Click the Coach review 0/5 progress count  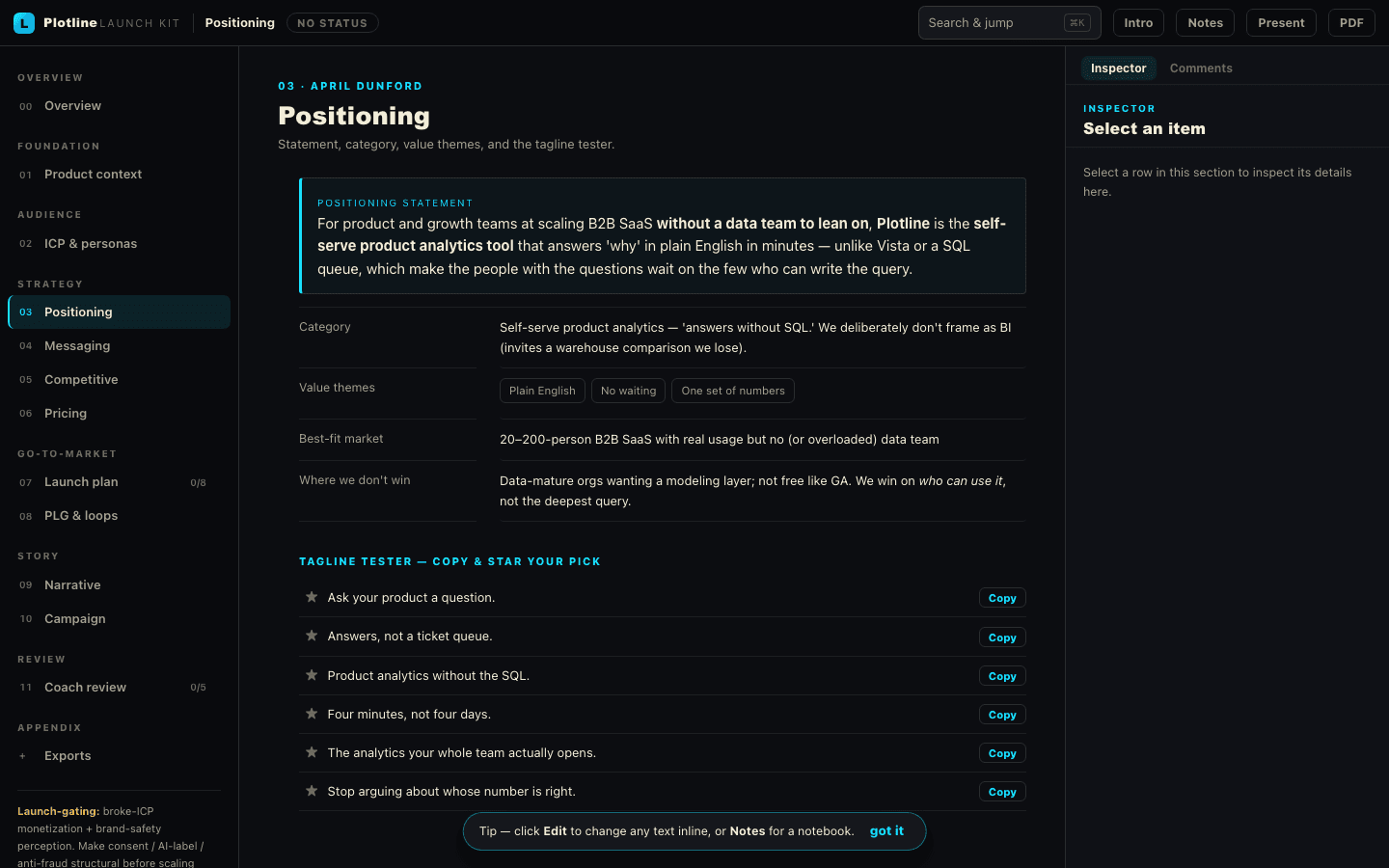[198, 688]
